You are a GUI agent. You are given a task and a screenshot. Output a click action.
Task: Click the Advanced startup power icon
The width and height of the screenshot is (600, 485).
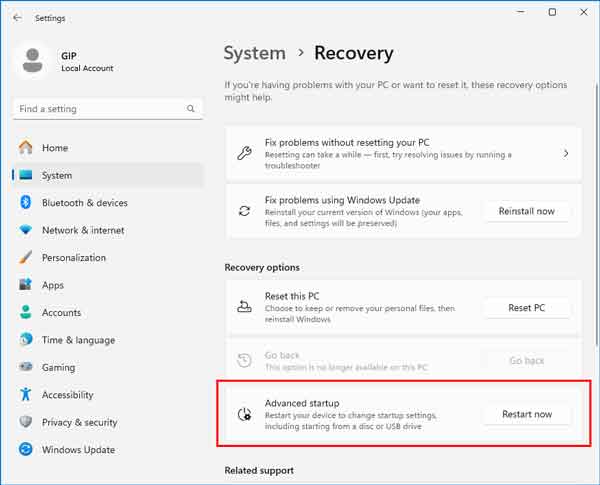244,414
